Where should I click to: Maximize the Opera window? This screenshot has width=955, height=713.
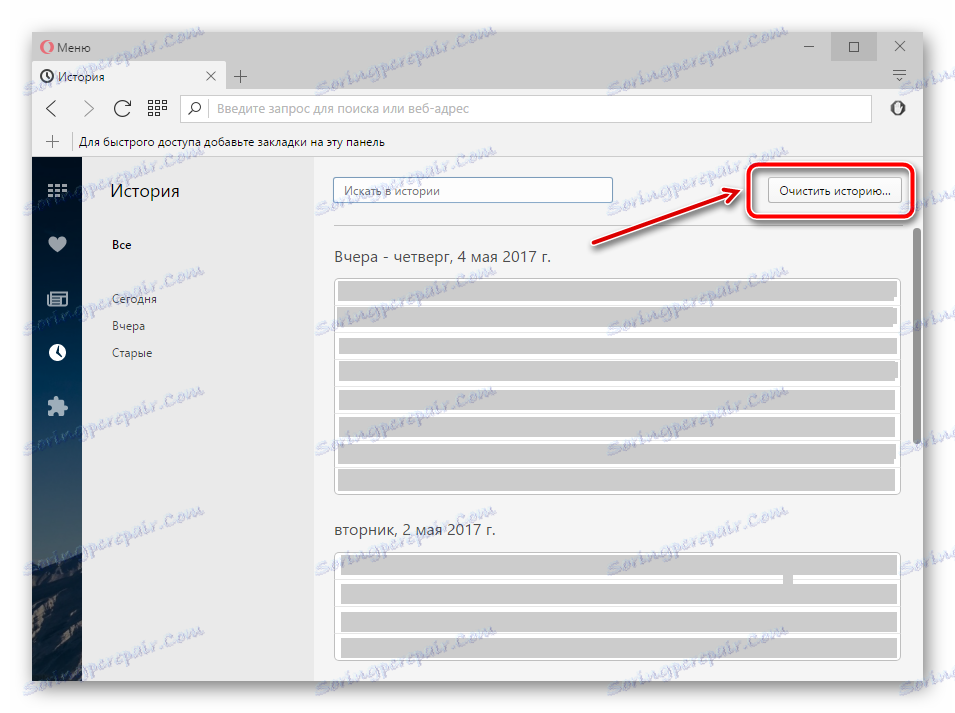coord(854,47)
